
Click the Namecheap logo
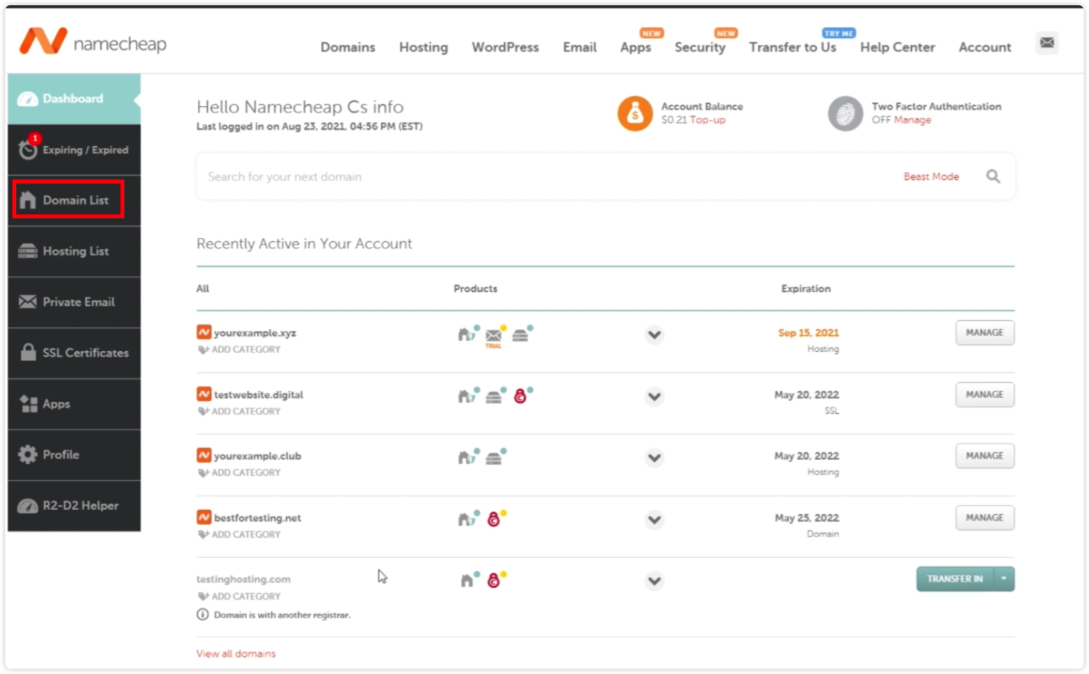[x=93, y=42]
